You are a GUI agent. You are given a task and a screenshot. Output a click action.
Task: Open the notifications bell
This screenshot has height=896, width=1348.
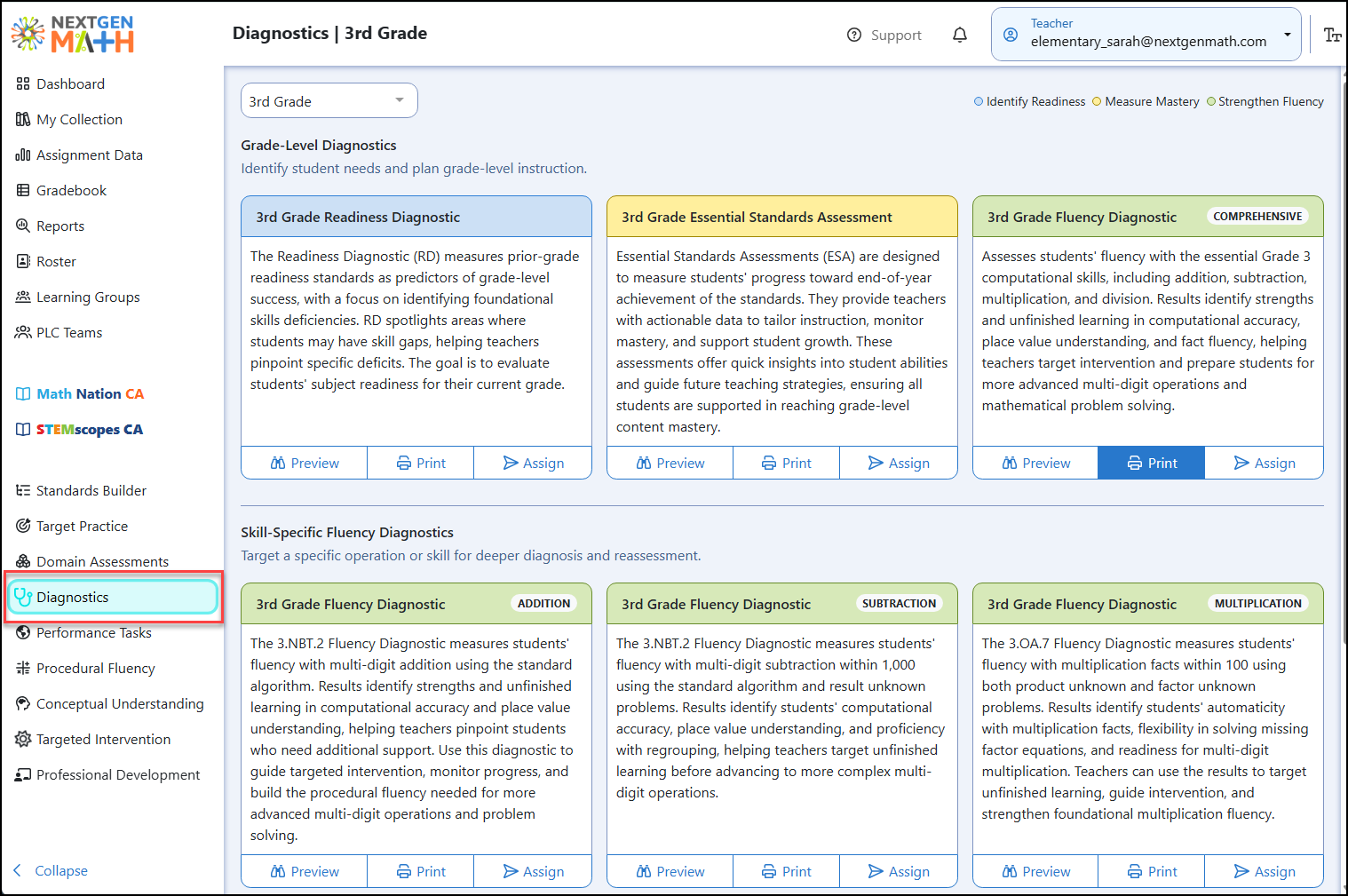click(960, 35)
